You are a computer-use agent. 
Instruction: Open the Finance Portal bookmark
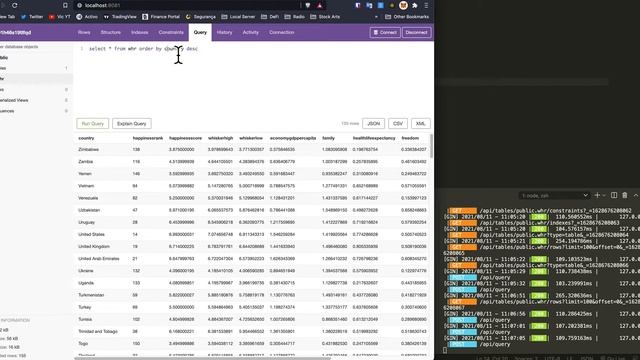click(161, 17)
